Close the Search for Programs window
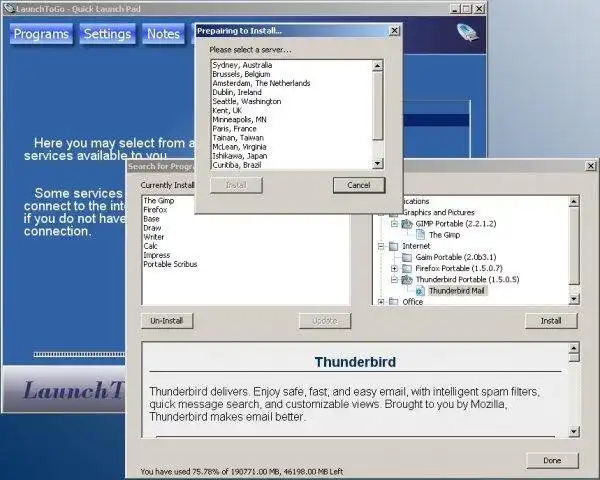The image size is (600, 480). [x=591, y=166]
